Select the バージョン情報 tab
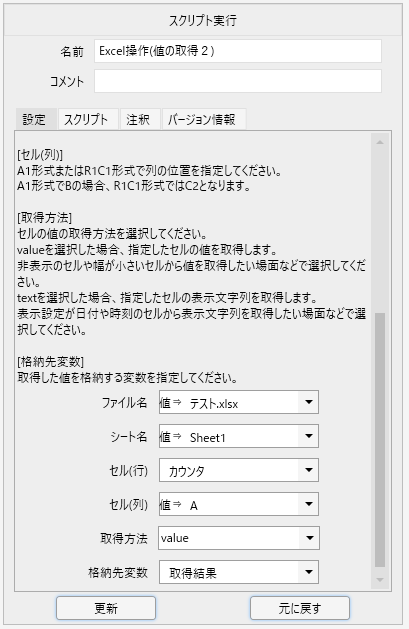 (204, 120)
